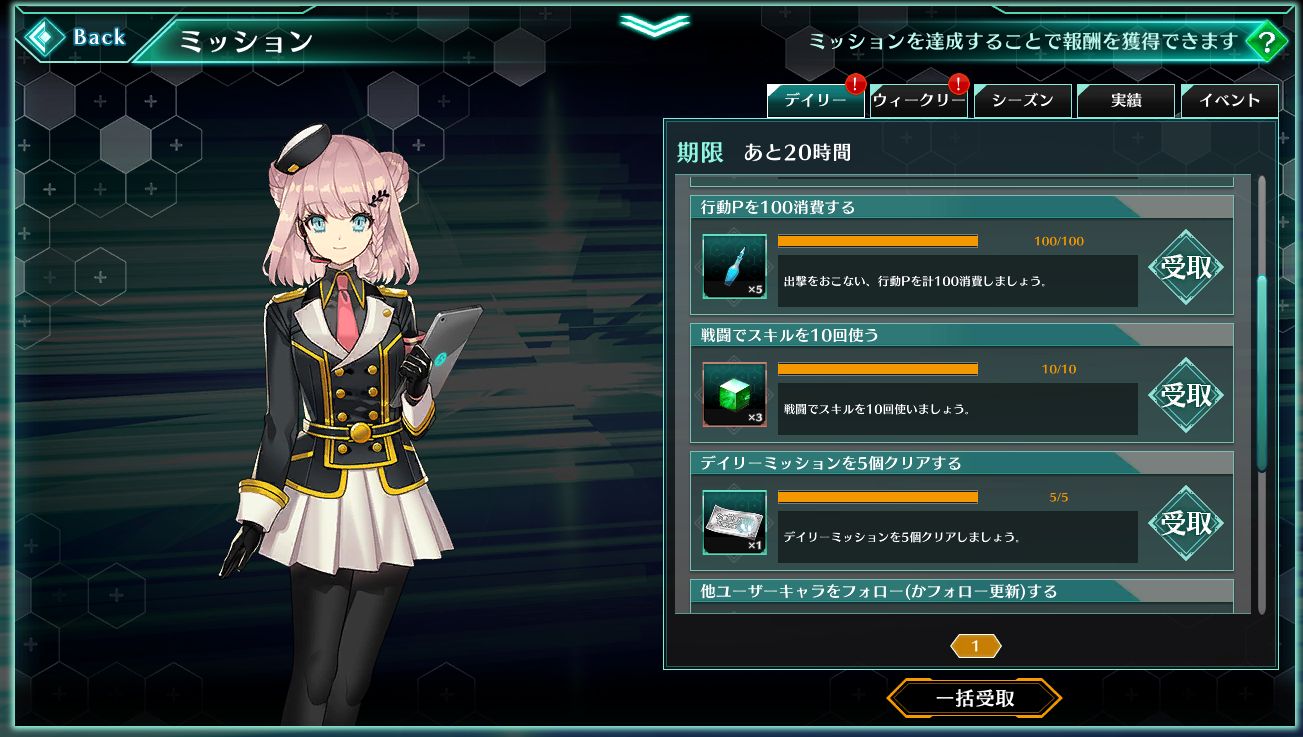The image size is (1303, 737).
Task: Click the red alert badge on ウィークリー tab
Action: tap(958, 84)
